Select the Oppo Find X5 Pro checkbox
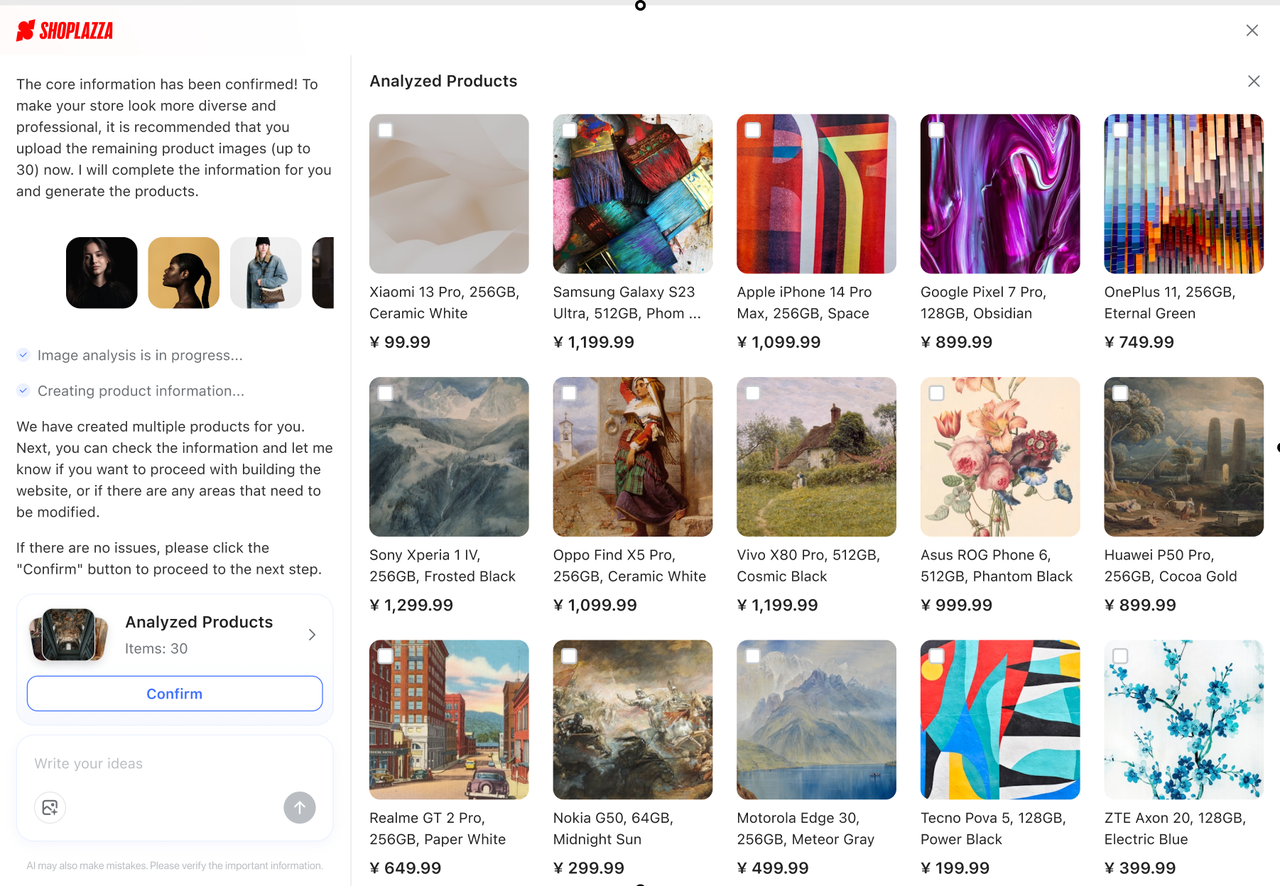 [x=569, y=393]
